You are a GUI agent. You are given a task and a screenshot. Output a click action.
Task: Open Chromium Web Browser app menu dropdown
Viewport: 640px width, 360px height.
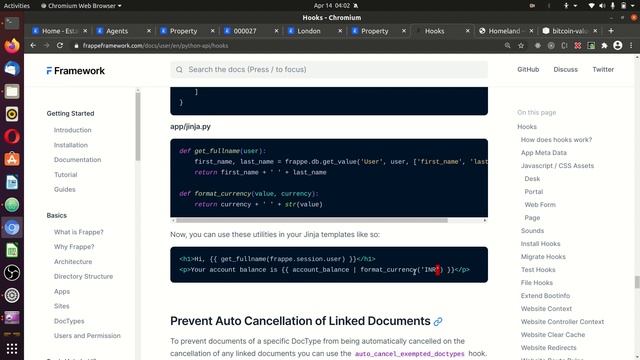pyautogui.click(x=81, y=6)
